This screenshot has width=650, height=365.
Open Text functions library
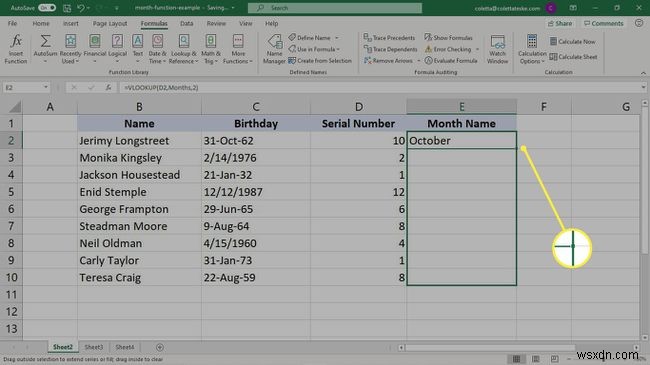(138, 49)
